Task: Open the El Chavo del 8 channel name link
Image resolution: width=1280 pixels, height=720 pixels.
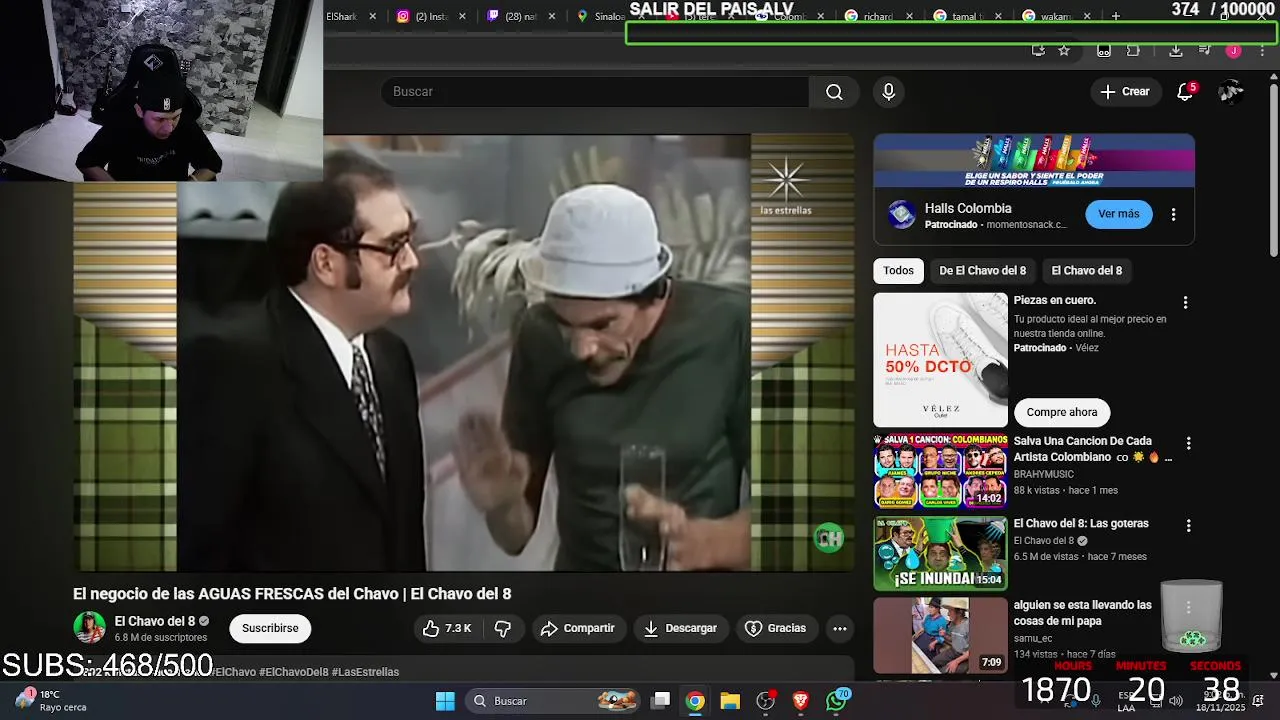Action: pyautogui.click(x=154, y=621)
